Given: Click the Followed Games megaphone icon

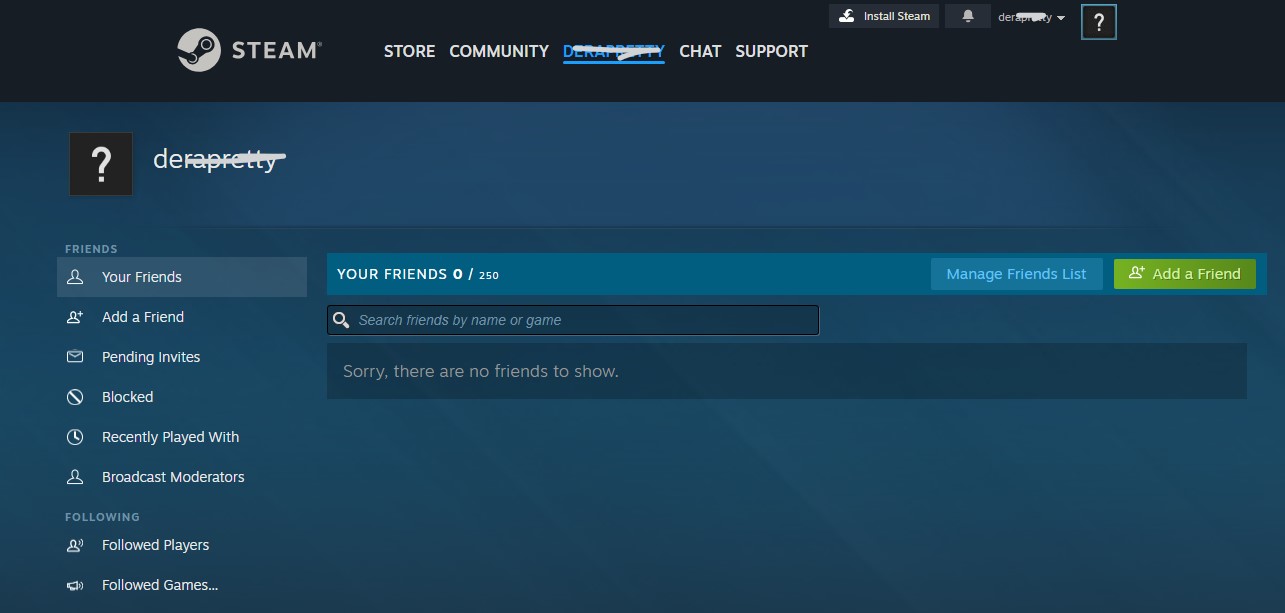Looking at the screenshot, I should (x=75, y=585).
